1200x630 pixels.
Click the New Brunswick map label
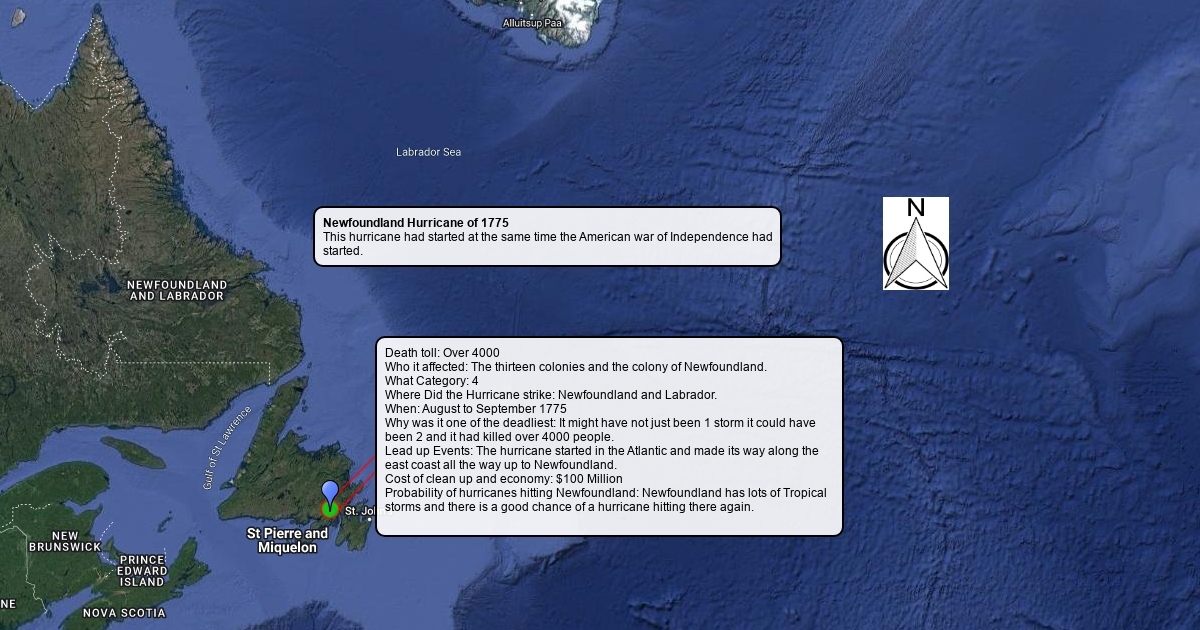[x=65, y=542]
